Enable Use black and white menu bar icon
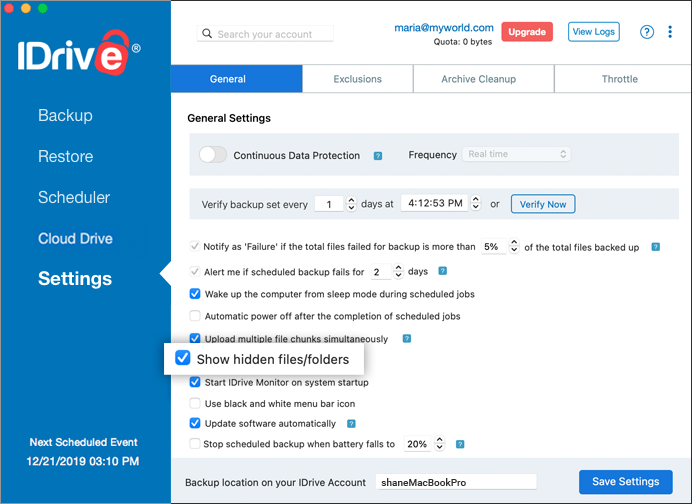The height and width of the screenshot is (504, 692). 195,403
